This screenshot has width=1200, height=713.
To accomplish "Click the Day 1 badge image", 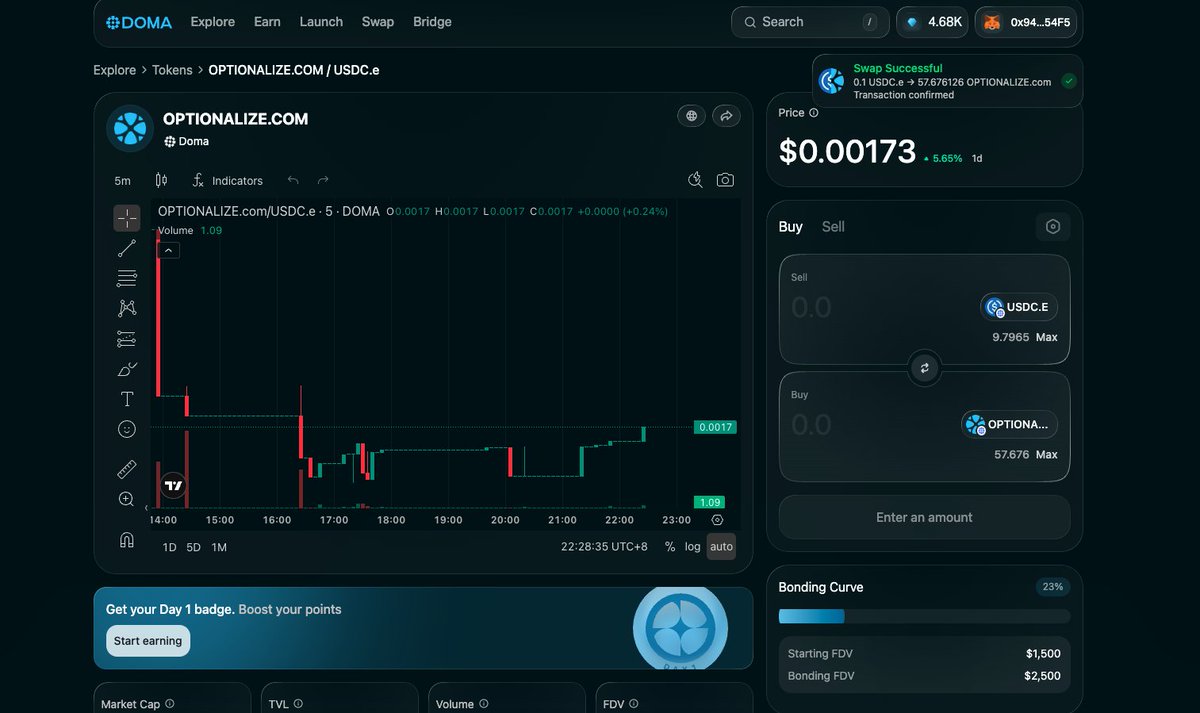I will tap(681, 628).
